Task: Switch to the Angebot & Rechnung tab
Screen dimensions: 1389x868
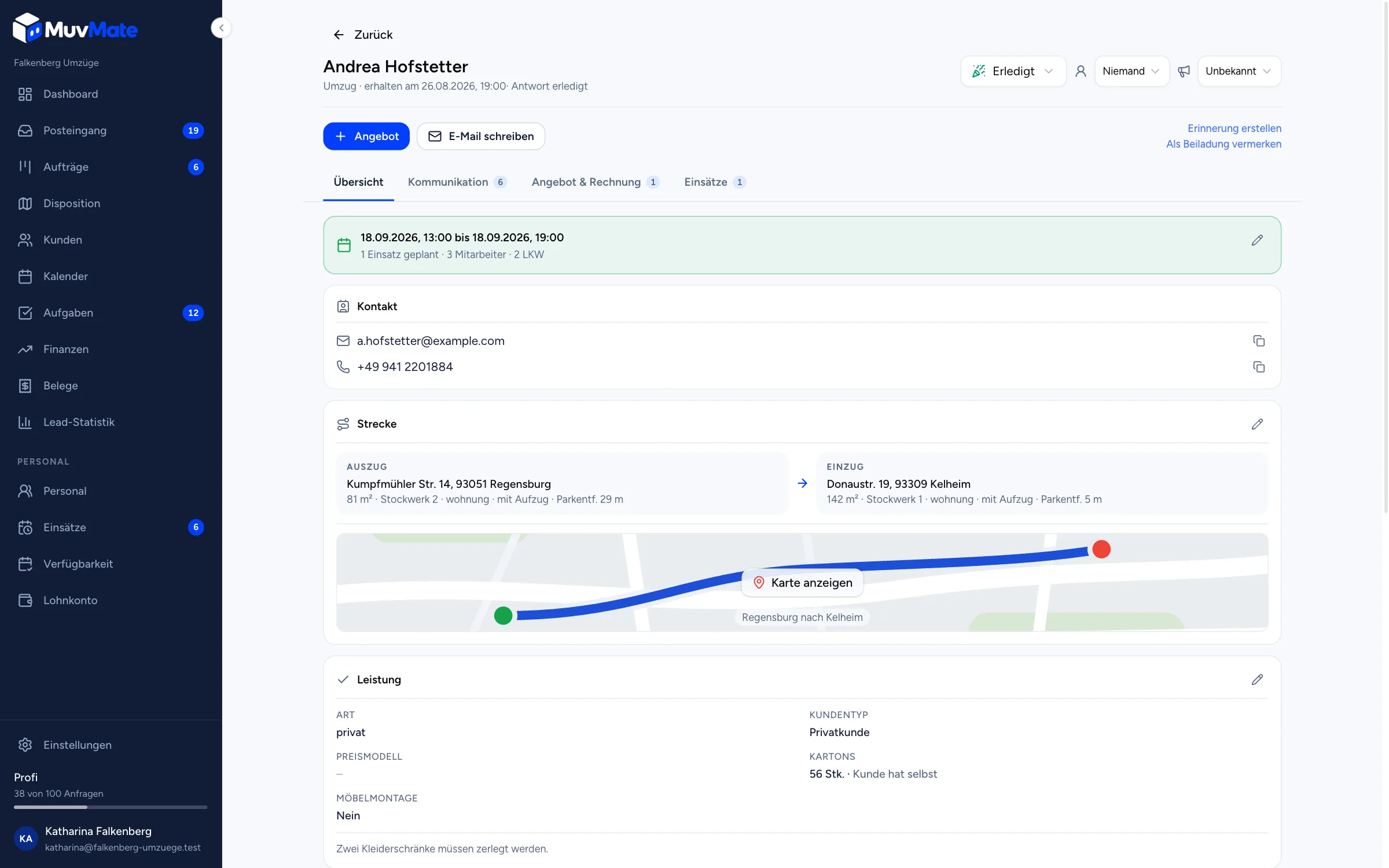Action: click(x=596, y=182)
